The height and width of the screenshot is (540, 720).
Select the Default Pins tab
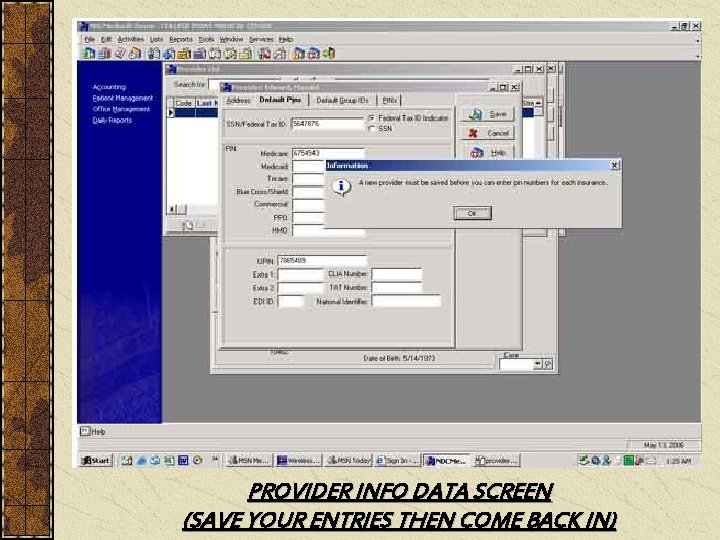(x=280, y=100)
